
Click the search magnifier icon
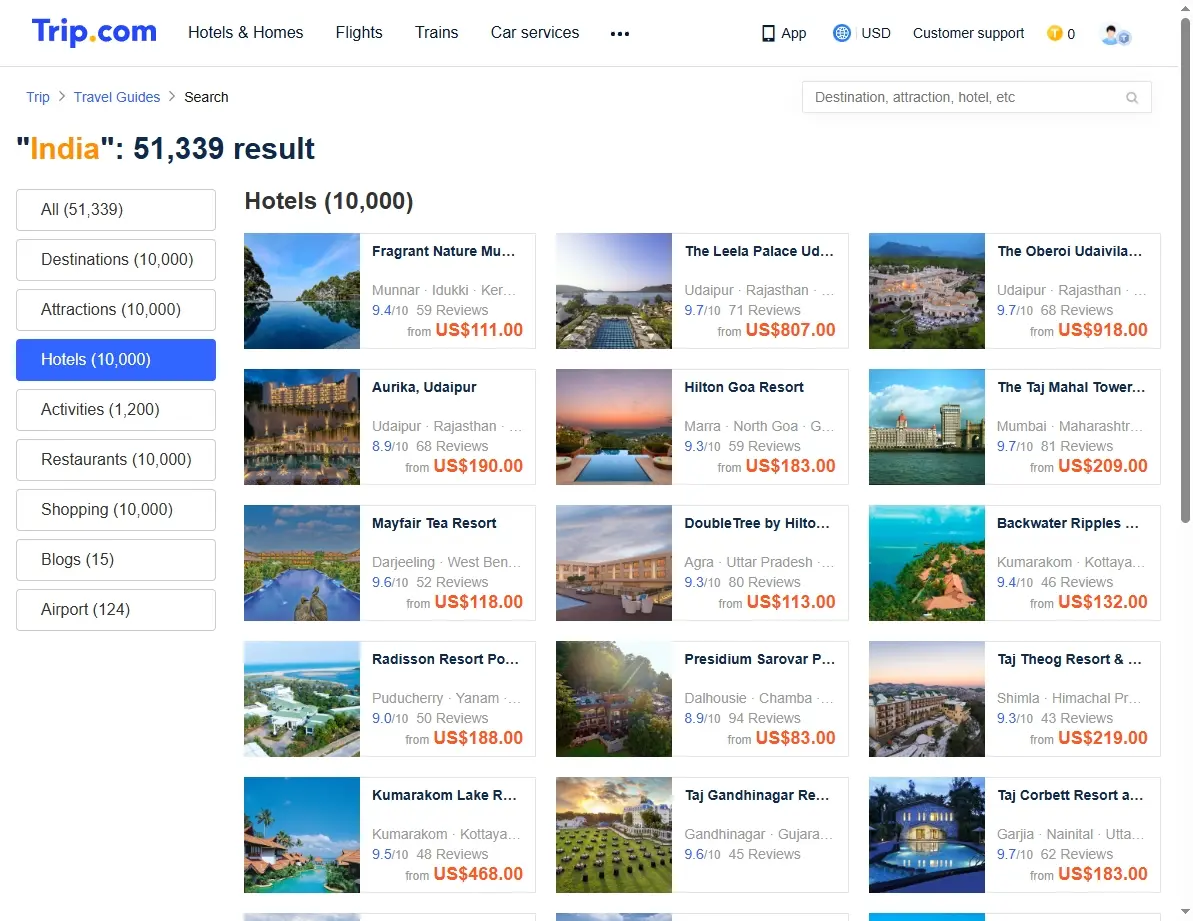pyautogui.click(x=1132, y=97)
